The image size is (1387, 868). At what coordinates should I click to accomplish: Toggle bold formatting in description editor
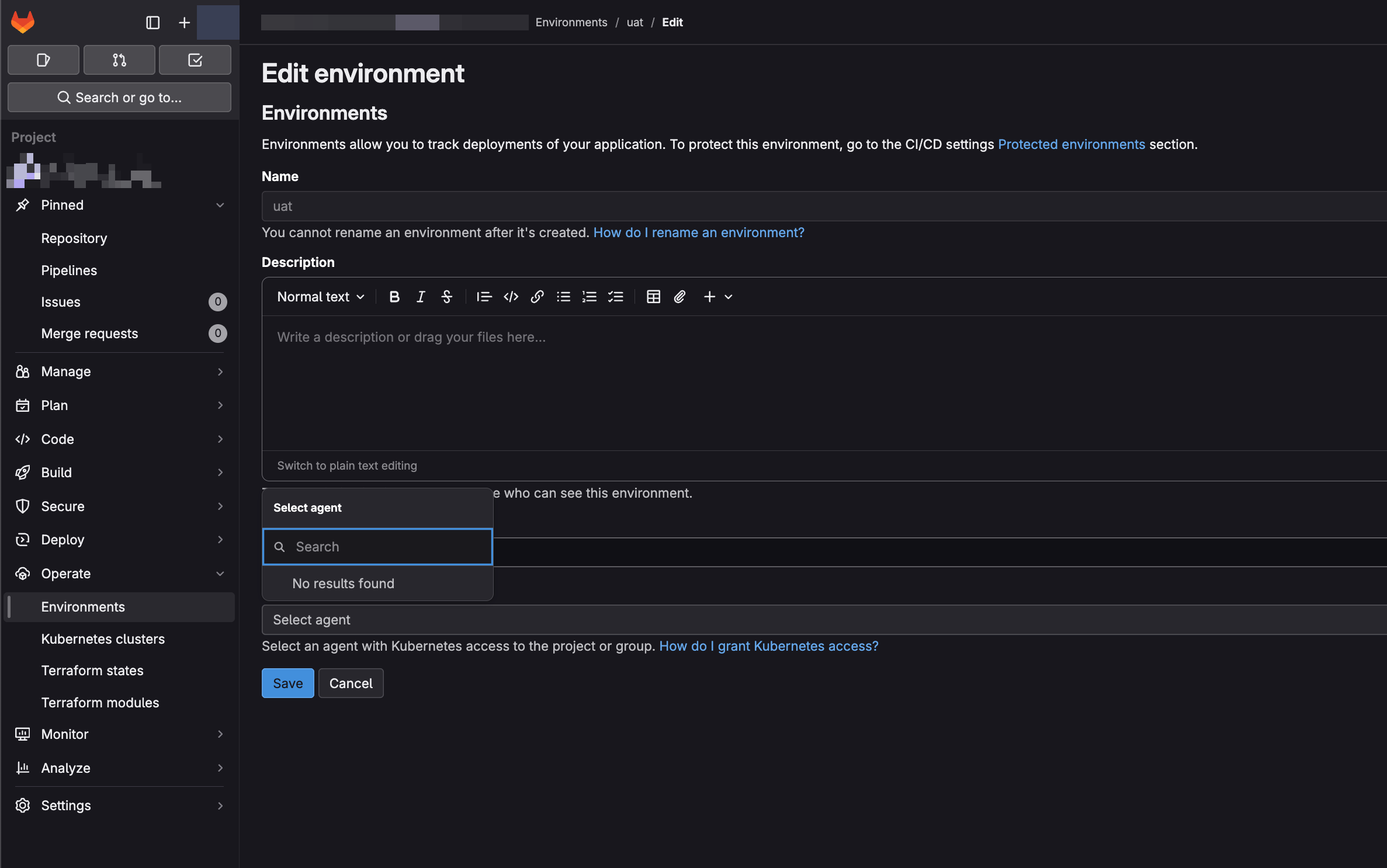click(394, 297)
